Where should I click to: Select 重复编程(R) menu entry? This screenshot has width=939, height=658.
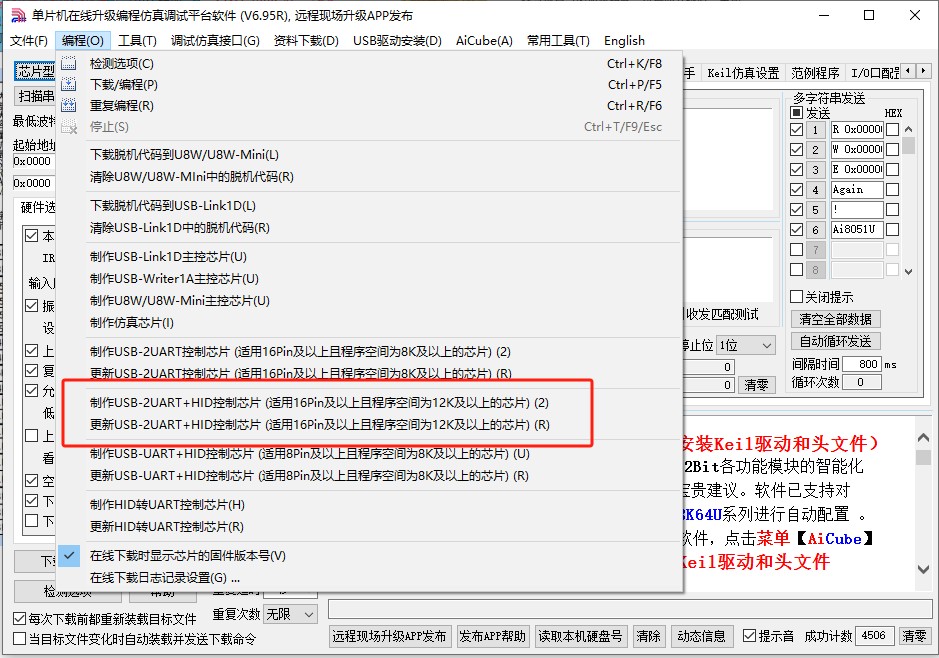point(369,105)
